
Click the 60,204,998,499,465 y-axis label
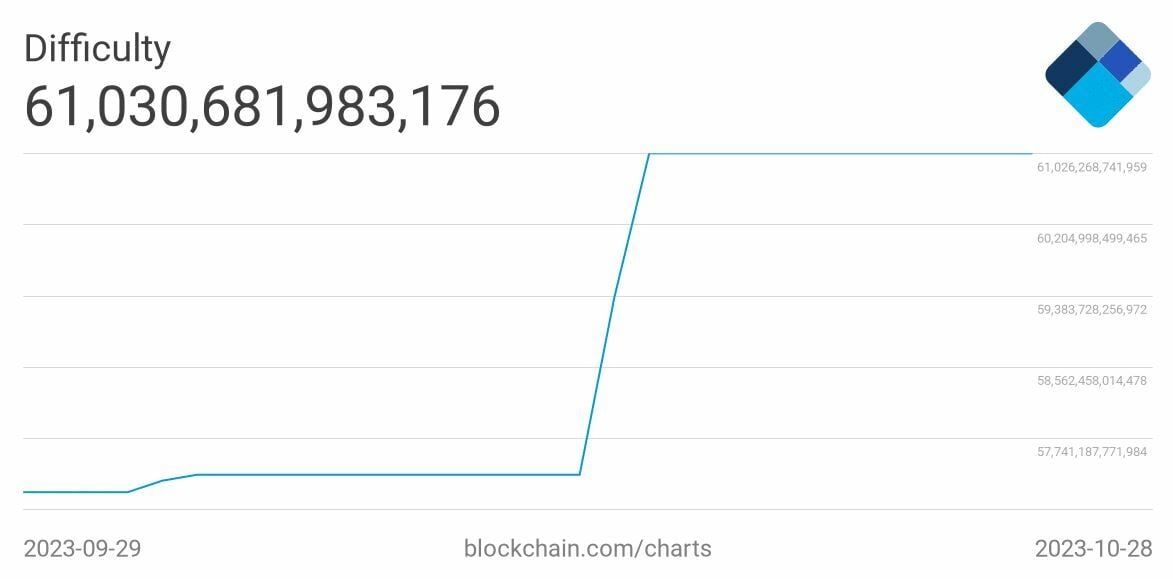pos(1092,238)
